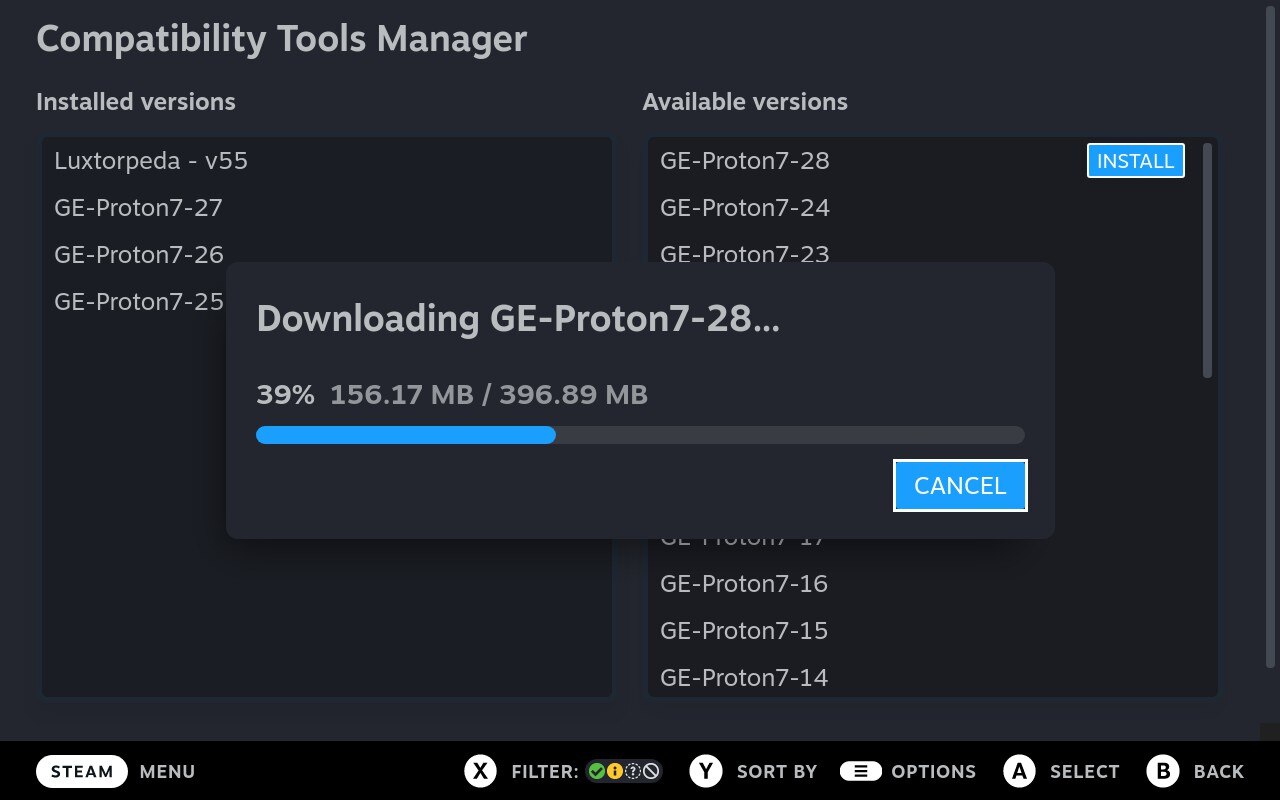Click the SORT BY label
Image resolution: width=1280 pixels, height=800 pixels.
777,772
